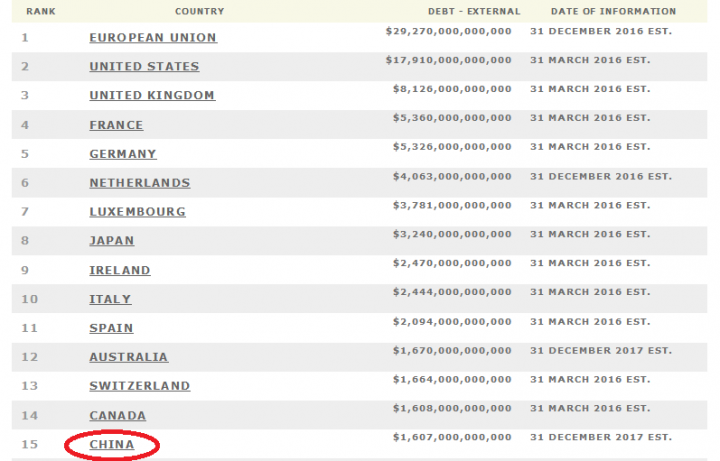The width and height of the screenshot is (720, 461).
Task: Select the $3,781,000,000,000 debt value
Action: tap(452, 206)
